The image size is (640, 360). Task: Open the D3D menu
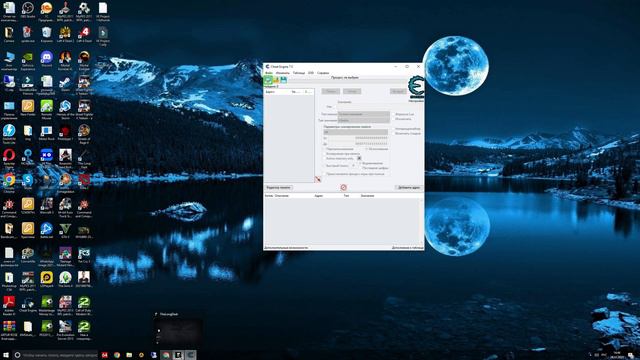pos(311,73)
